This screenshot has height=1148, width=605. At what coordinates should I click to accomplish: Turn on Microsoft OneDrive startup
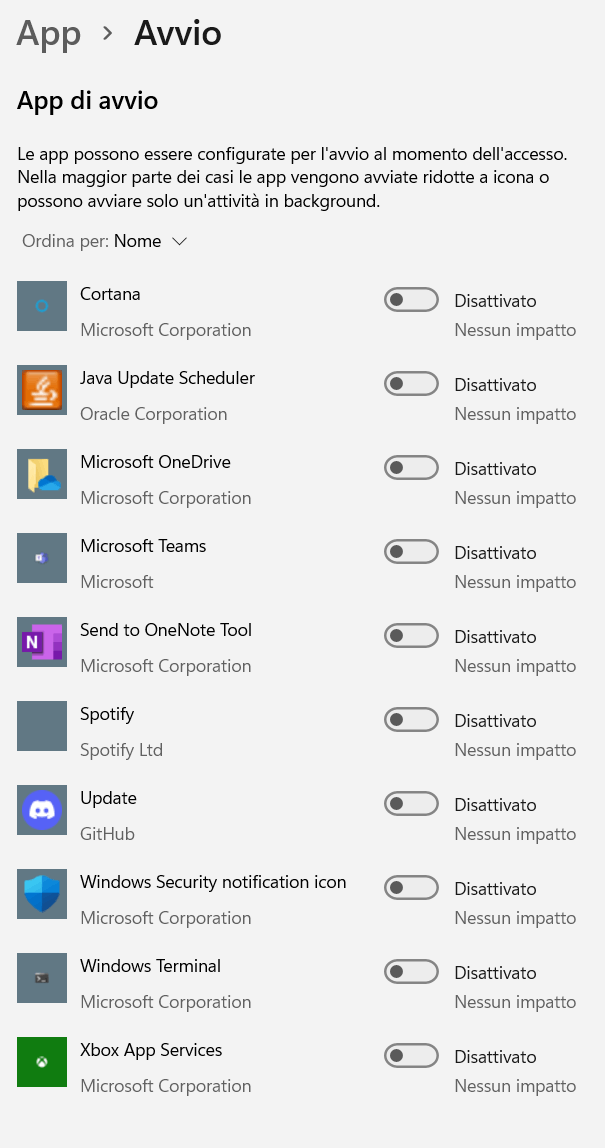click(412, 468)
